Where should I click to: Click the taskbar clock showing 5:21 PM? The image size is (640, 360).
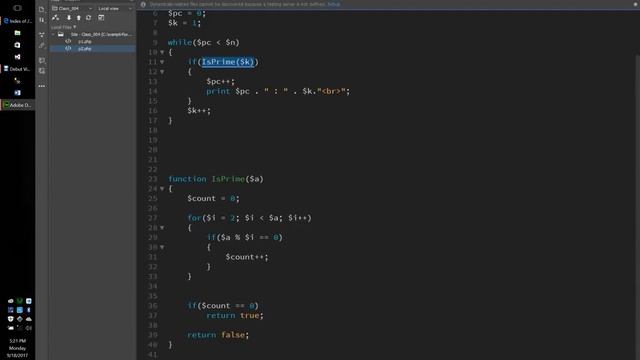(x=17, y=348)
